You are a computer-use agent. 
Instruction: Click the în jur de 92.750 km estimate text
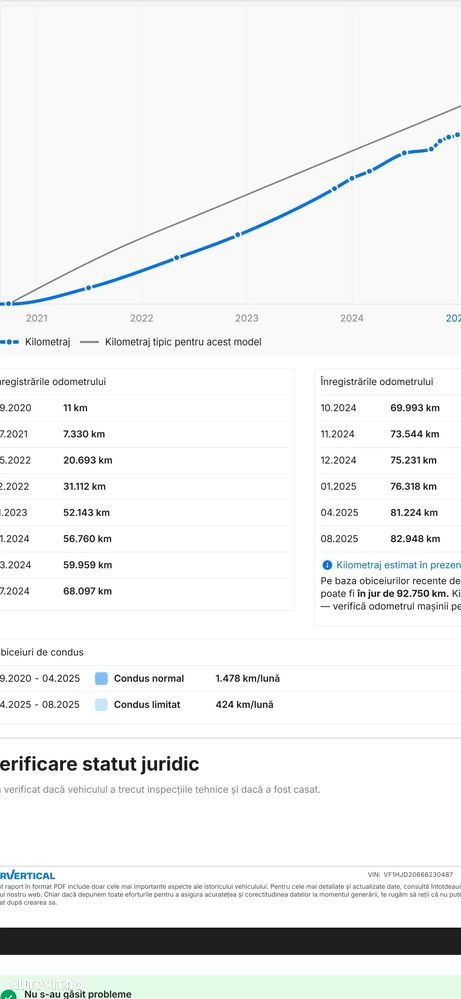403,593
